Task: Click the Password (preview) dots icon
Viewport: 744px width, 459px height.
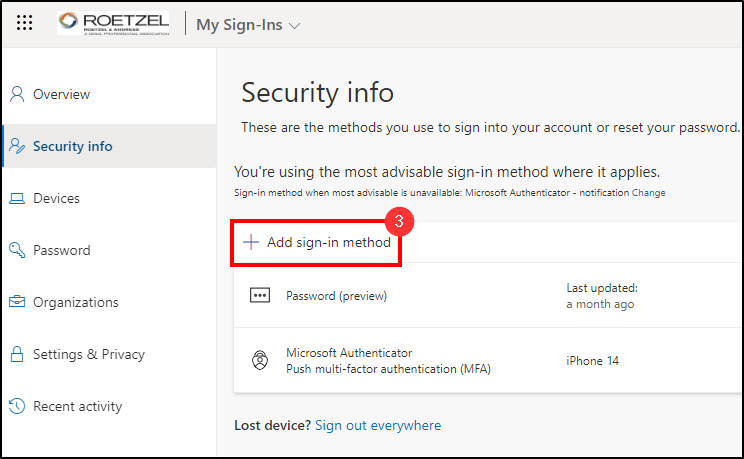Action: (x=259, y=296)
